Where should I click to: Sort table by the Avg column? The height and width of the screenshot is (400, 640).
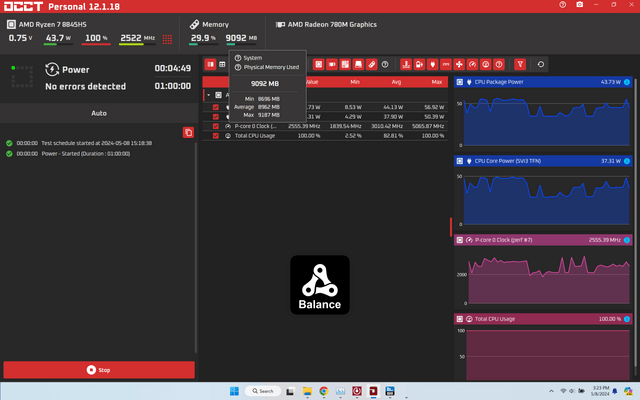396,82
